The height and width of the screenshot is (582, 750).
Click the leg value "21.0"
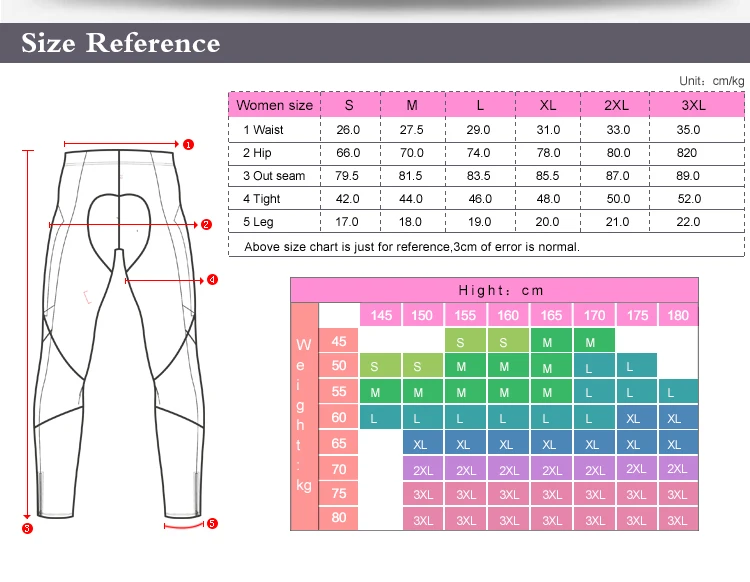pyautogui.click(x=617, y=221)
